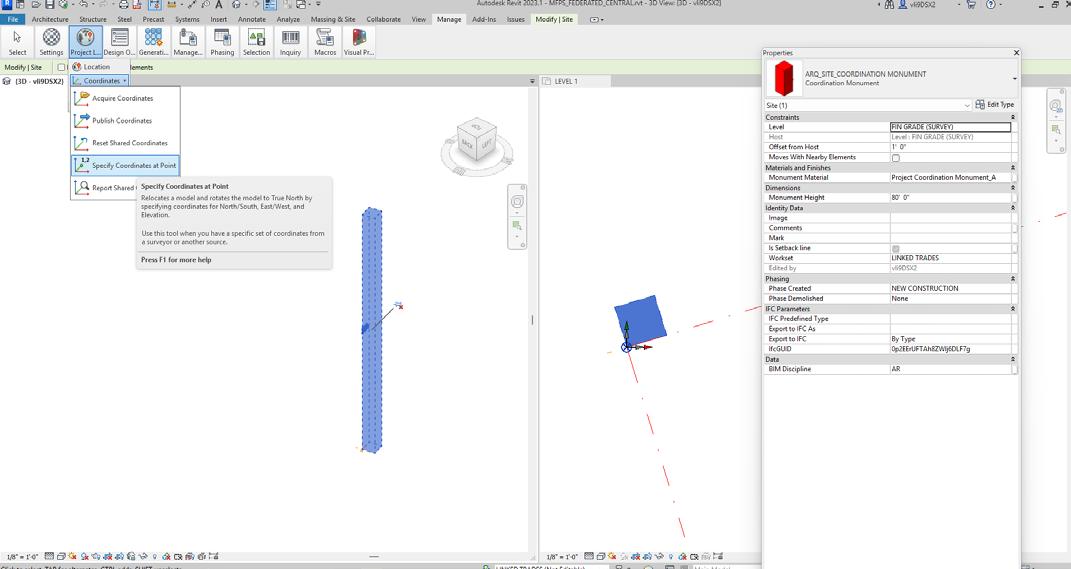Screen dimensions: 1071x569
Task: Click the Project Location globe button
Action: [85, 42]
